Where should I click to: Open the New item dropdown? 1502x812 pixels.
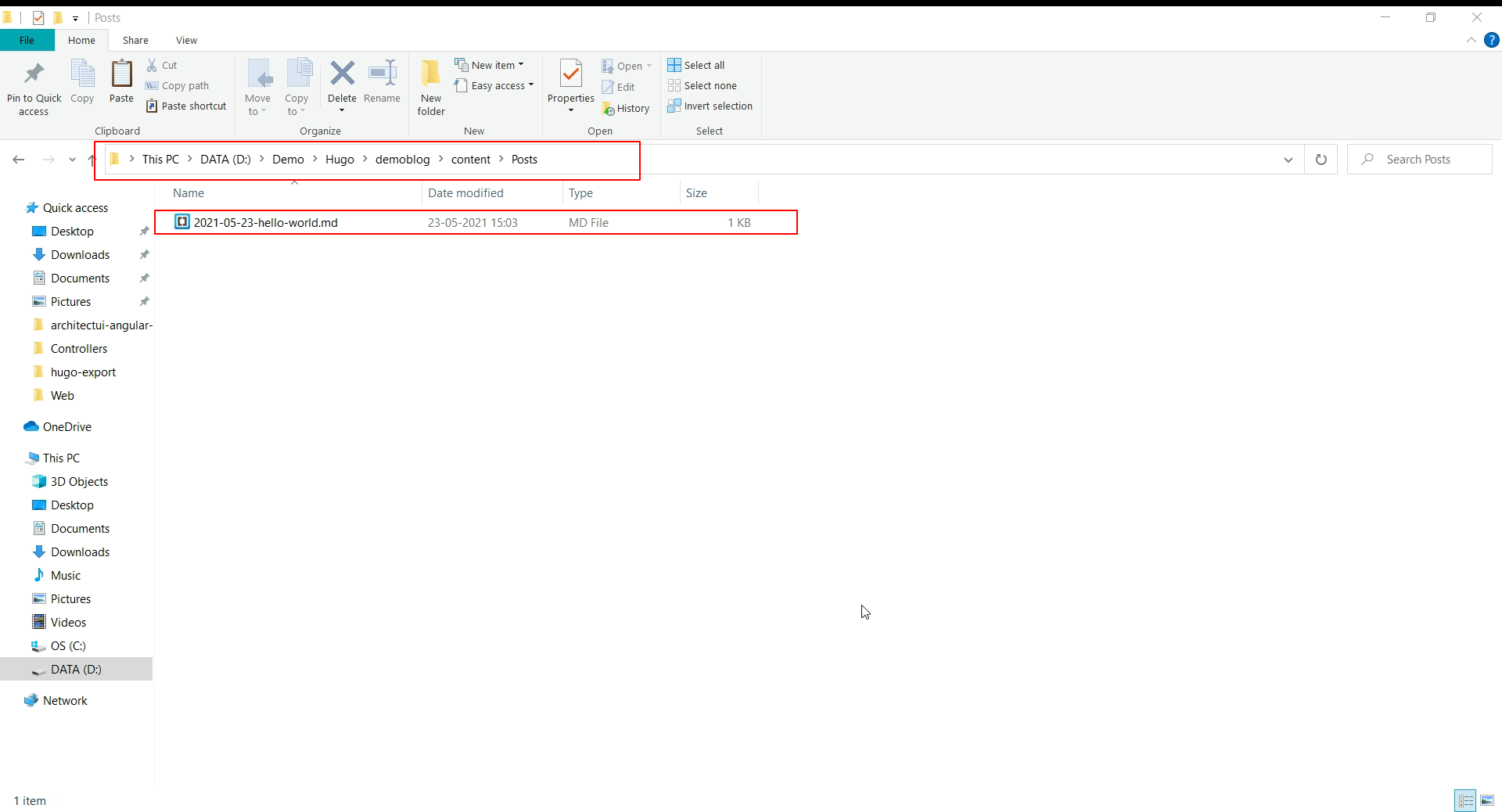489,65
